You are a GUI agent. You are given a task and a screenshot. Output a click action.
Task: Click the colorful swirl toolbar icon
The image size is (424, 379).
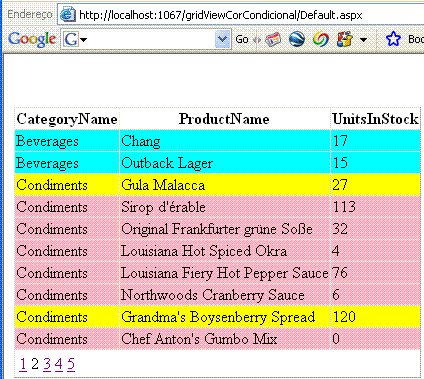click(x=321, y=40)
